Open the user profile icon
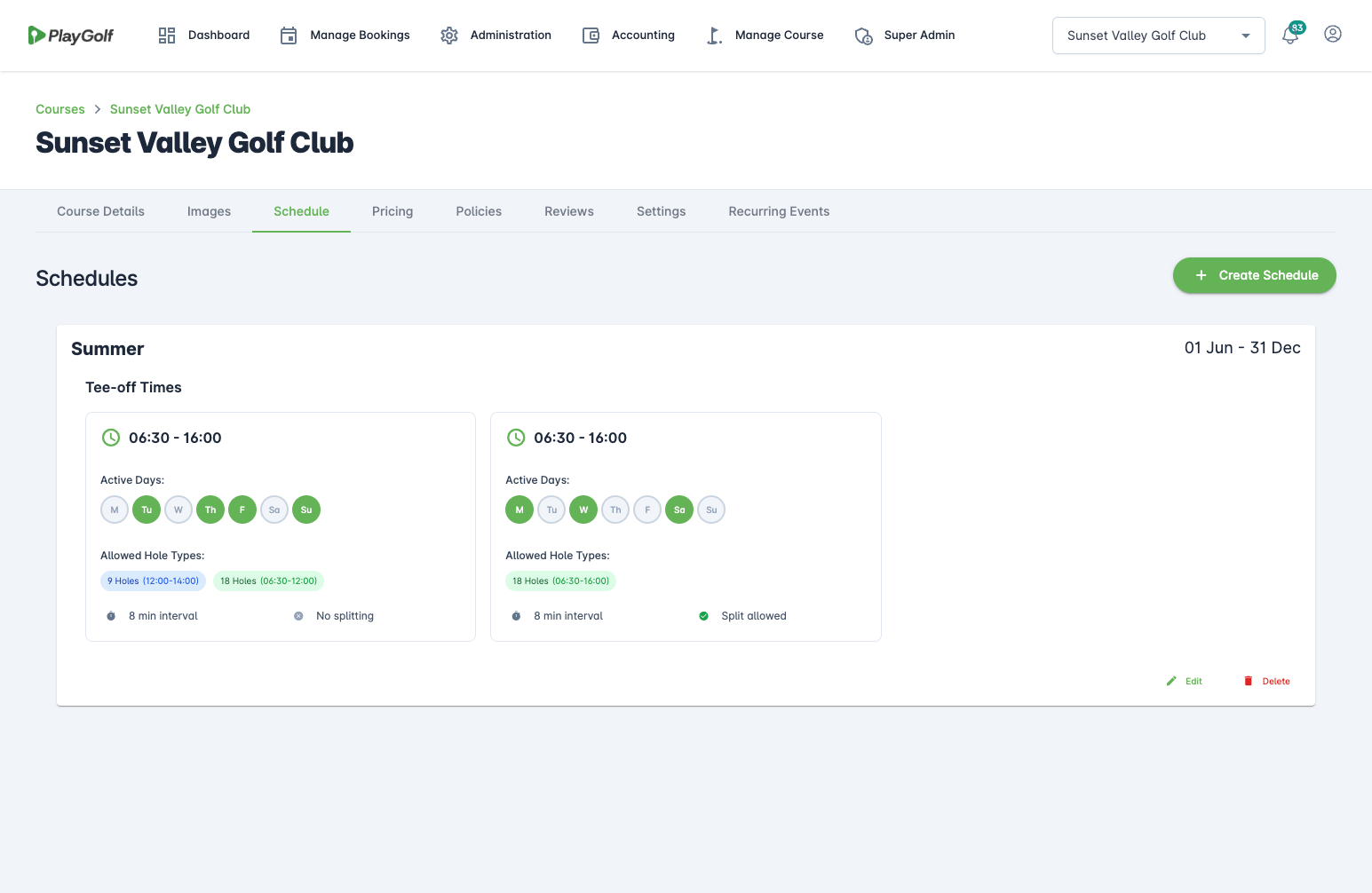The height and width of the screenshot is (893, 1372). [x=1332, y=35]
